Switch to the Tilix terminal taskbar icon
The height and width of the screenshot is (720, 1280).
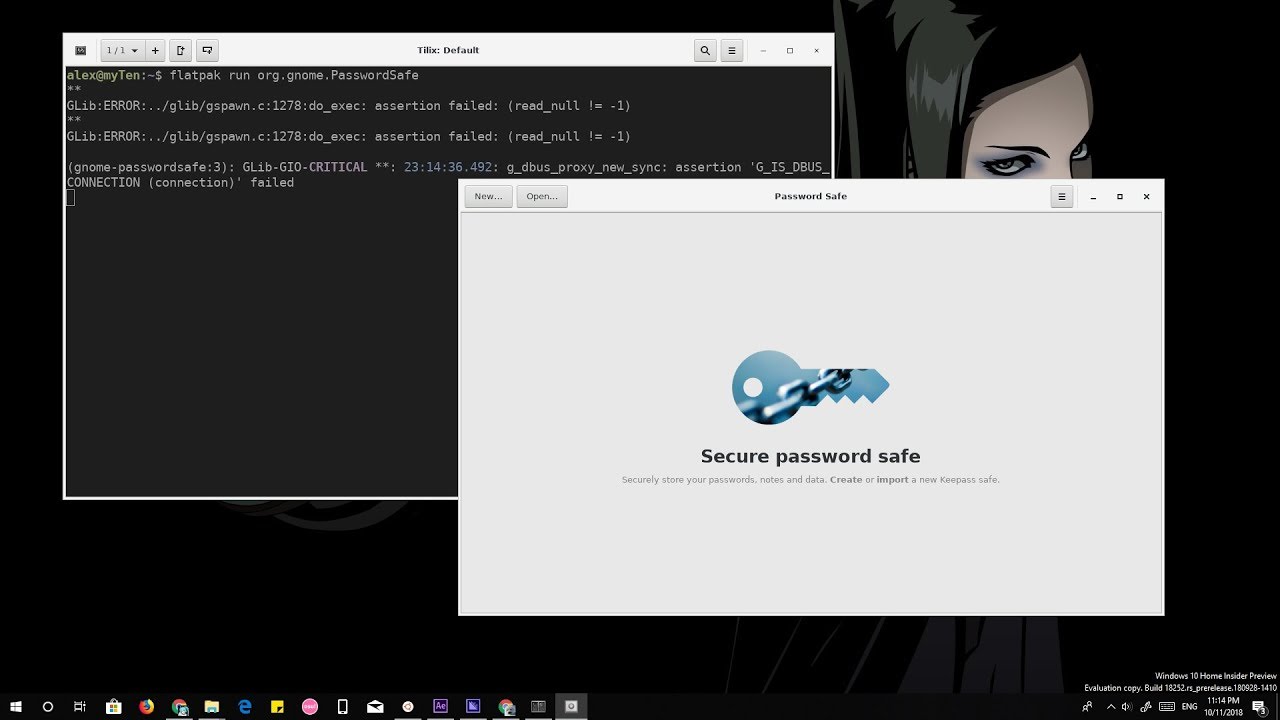click(538, 706)
